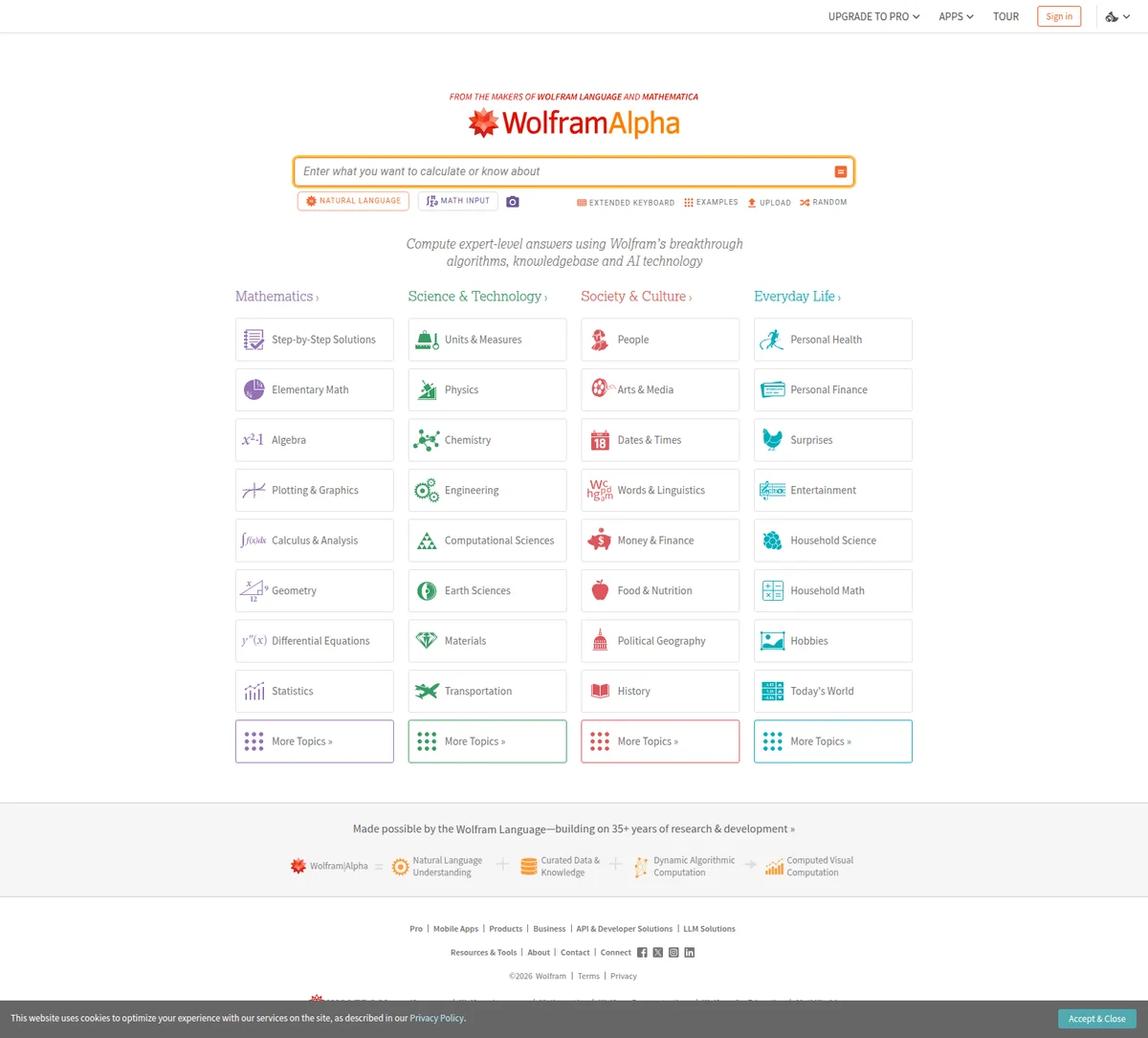Viewport: 1148px width, 1038px height.
Task: Show the Extended Keyboard
Action: [x=625, y=202]
